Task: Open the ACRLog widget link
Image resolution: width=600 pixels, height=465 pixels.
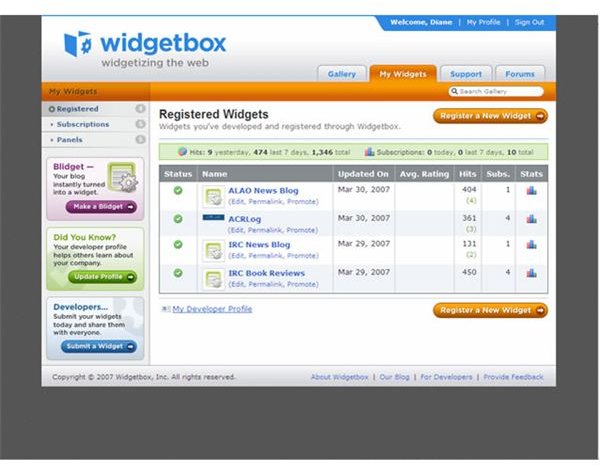Action: pos(245,219)
